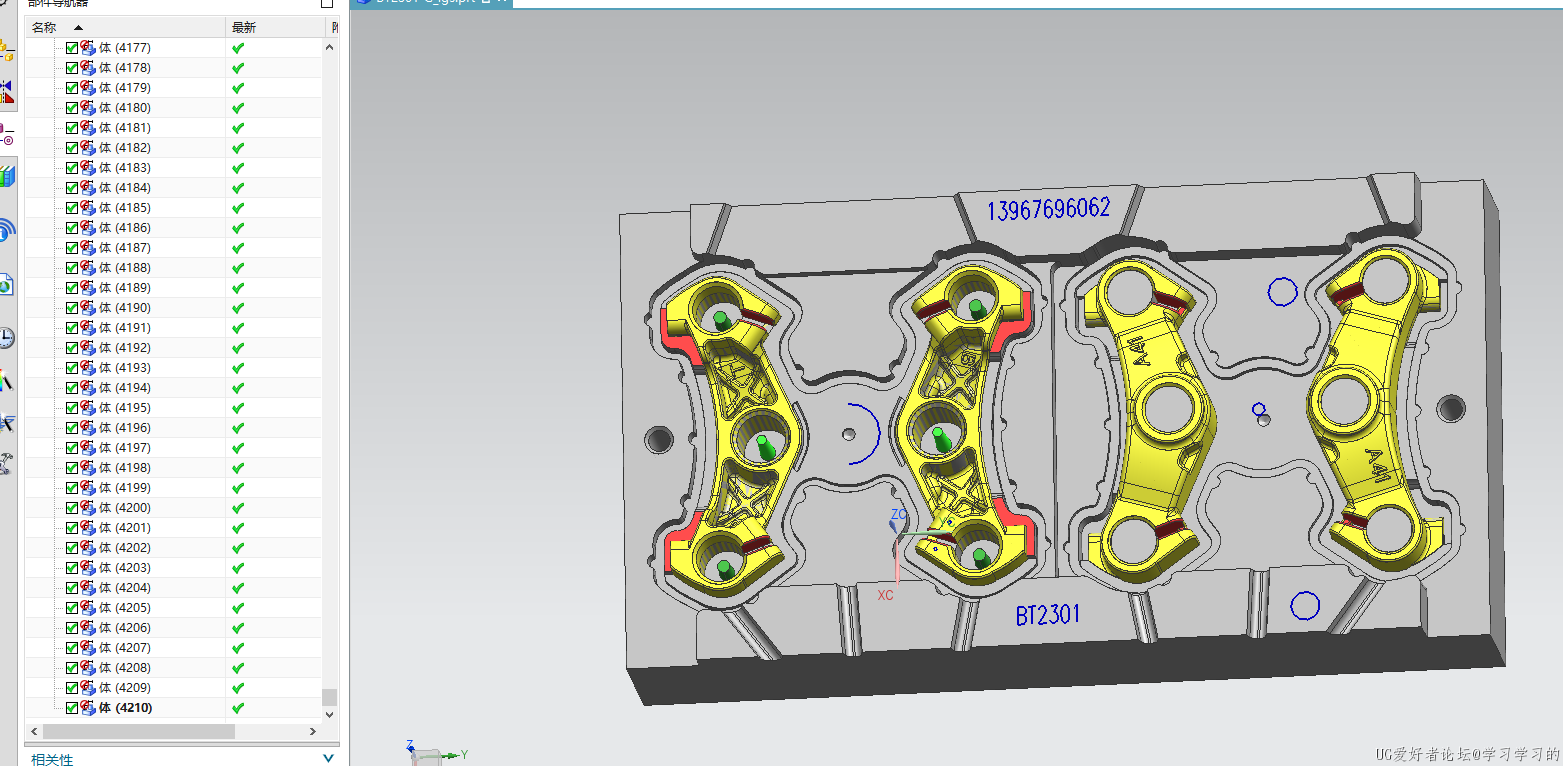Open the Process Studio sidebar icon
The image size is (1563, 766).
(7, 422)
